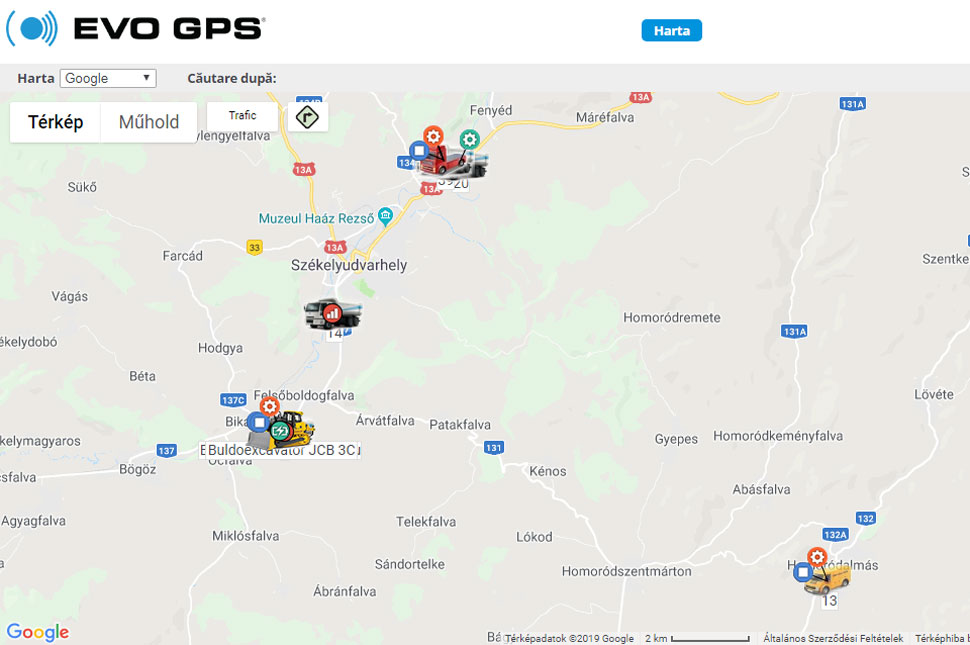Open the Harta Google map provider dropdown

point(108,78)
